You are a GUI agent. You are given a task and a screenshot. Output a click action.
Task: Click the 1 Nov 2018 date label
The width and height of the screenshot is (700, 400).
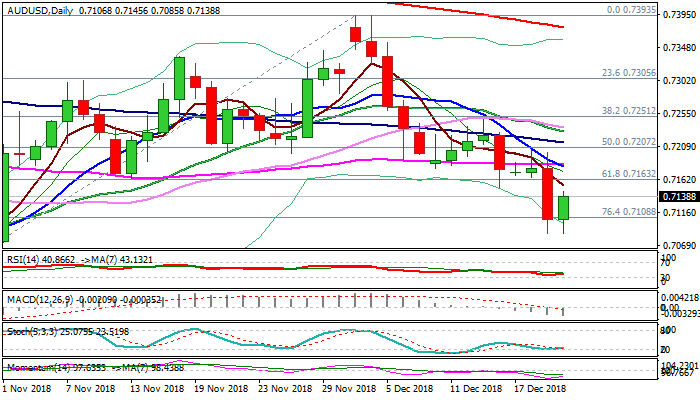click(x=25, y=388)
